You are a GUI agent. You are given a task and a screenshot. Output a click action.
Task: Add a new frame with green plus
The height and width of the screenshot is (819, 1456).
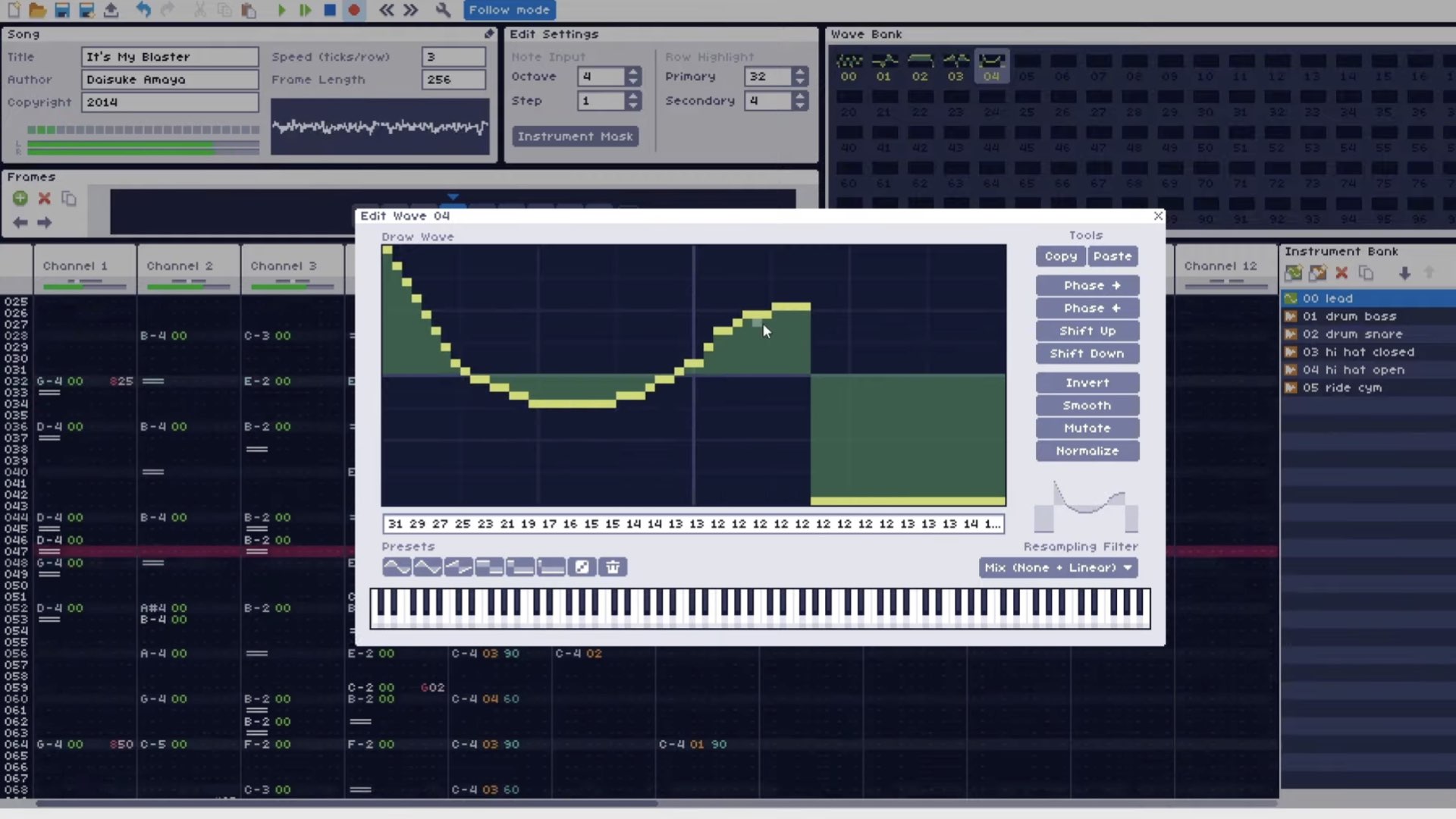pyautogui.click(x=20, y=199)
